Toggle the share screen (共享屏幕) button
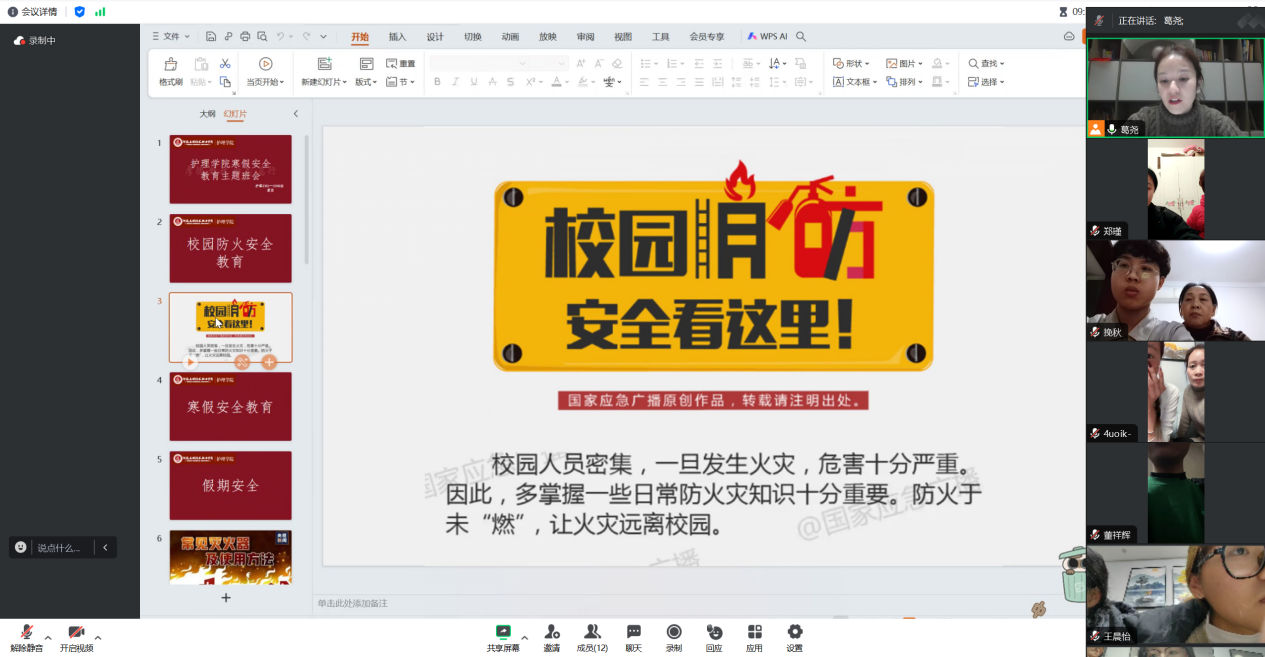 503,632
